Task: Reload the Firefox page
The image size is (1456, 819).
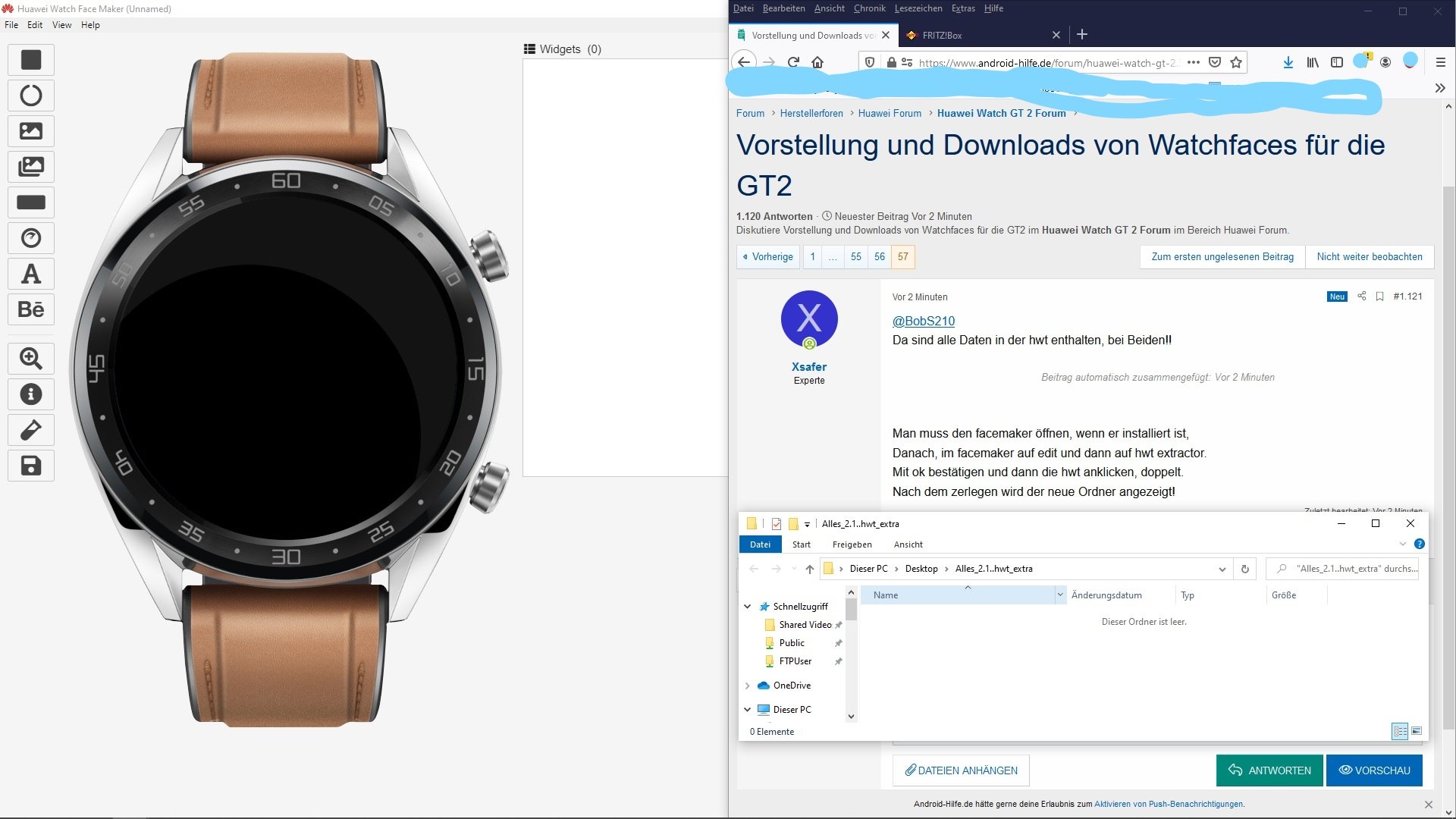Action: coord(793,62)
